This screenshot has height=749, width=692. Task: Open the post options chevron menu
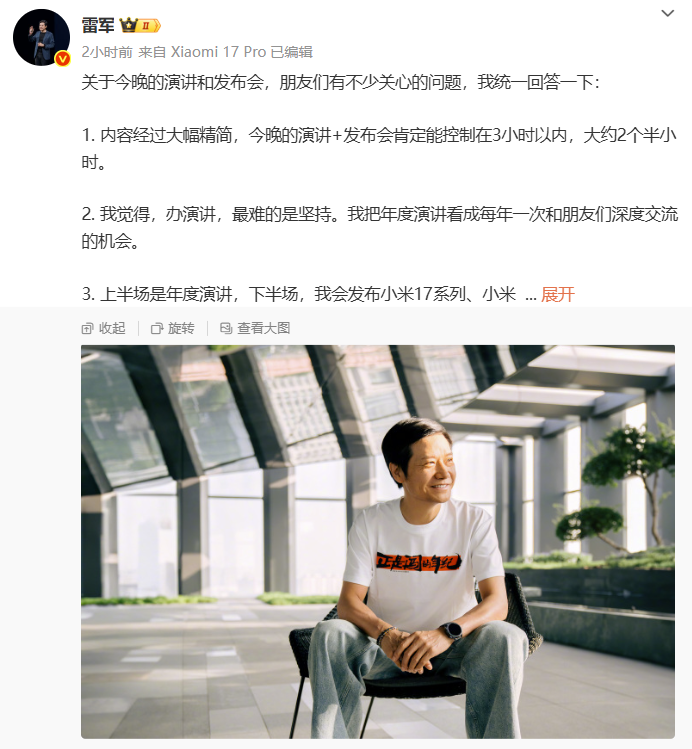pos(667,13)
